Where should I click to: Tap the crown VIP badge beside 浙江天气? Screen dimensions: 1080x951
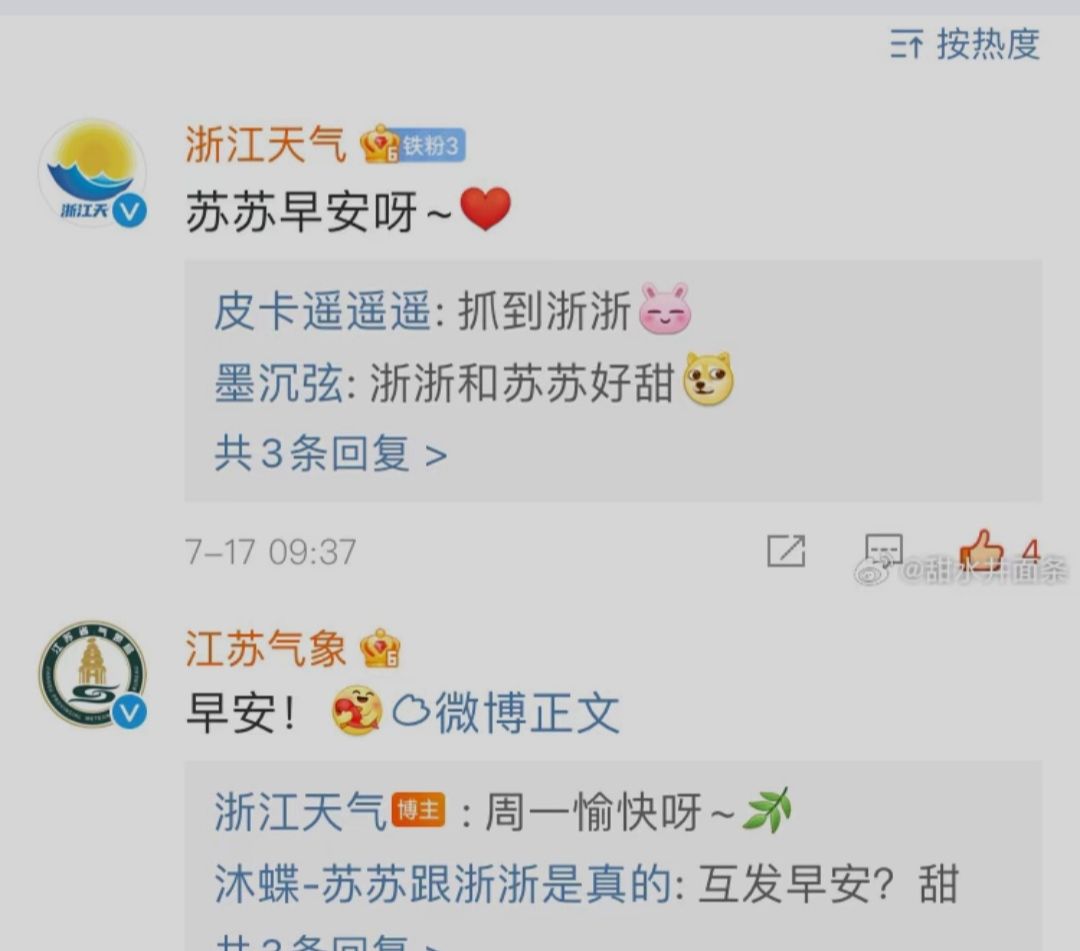pyautogui.click(x=380, y=145)
